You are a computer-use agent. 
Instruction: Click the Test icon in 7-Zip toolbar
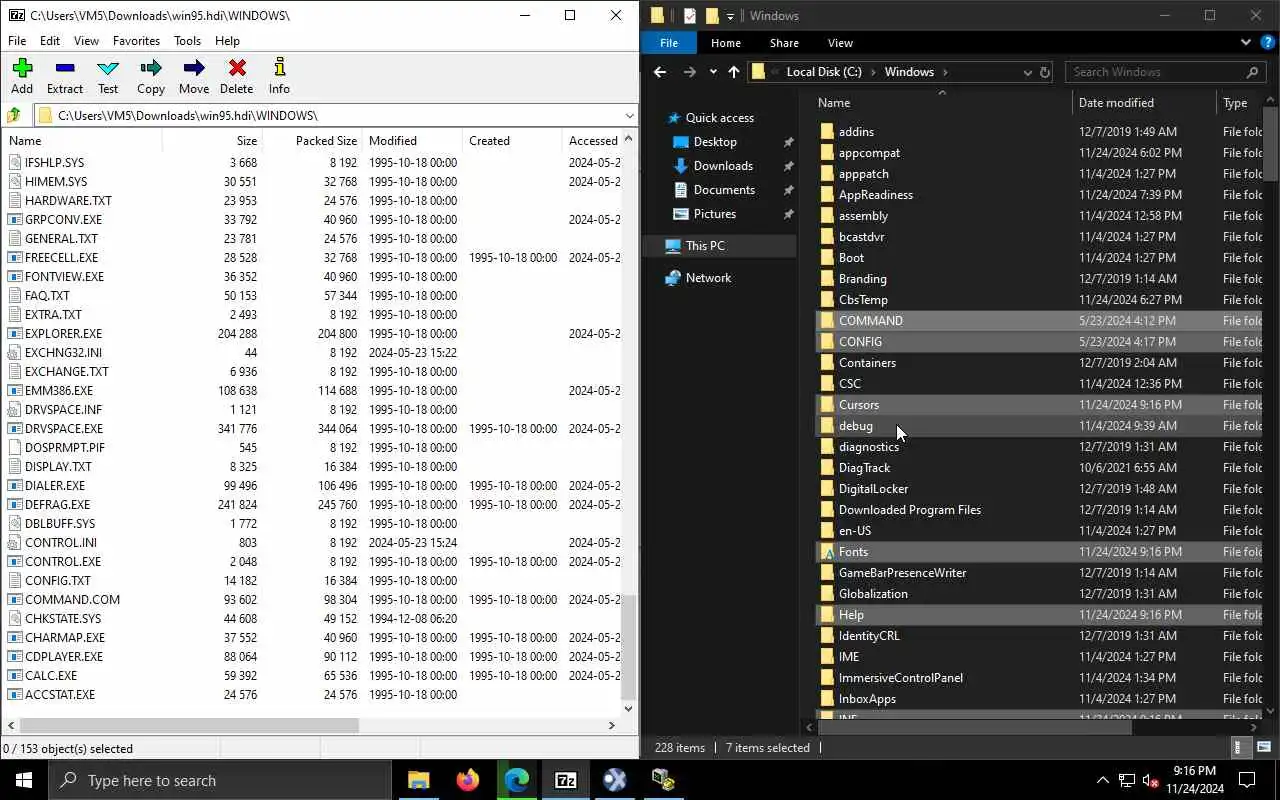[108, 76]
